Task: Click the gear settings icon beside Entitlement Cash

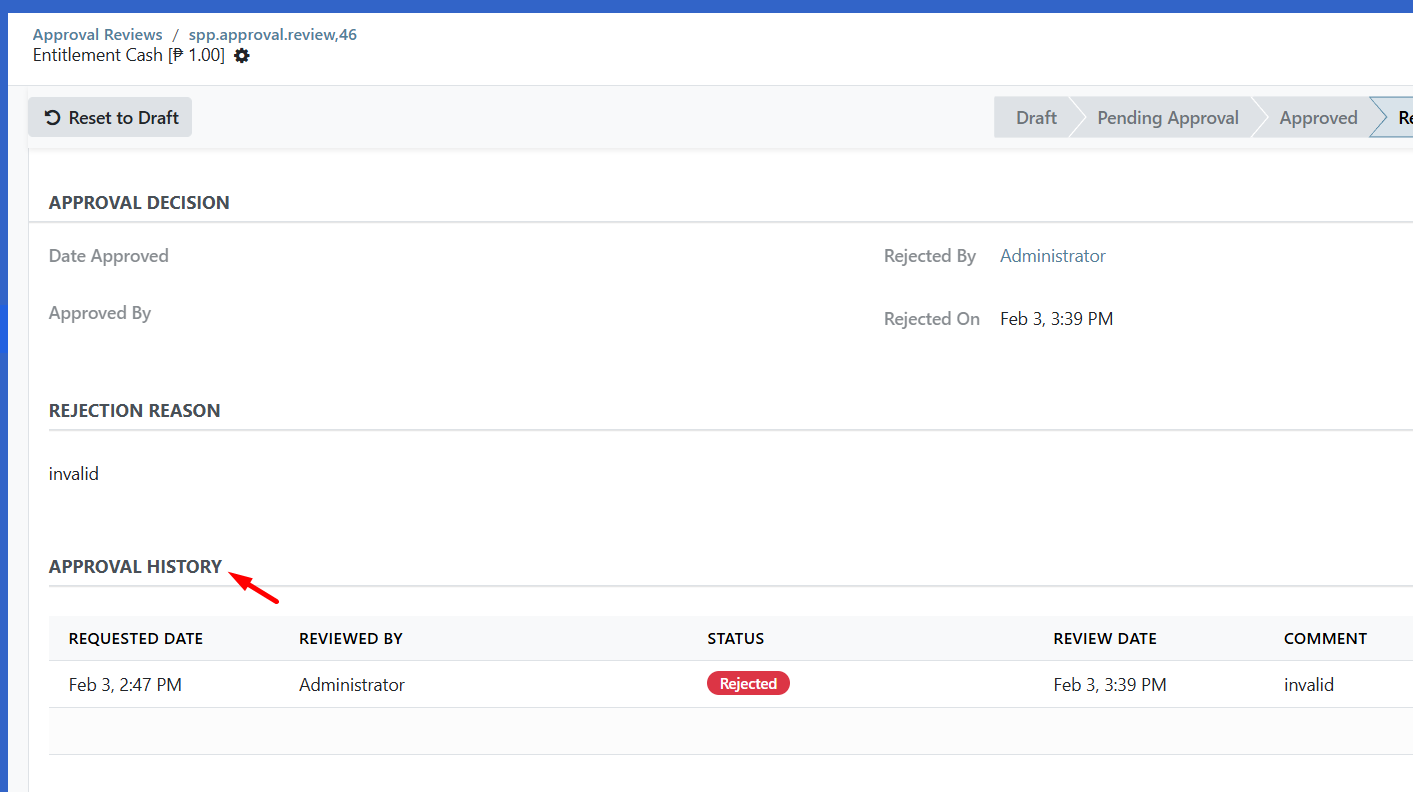Action: (242, 56)
